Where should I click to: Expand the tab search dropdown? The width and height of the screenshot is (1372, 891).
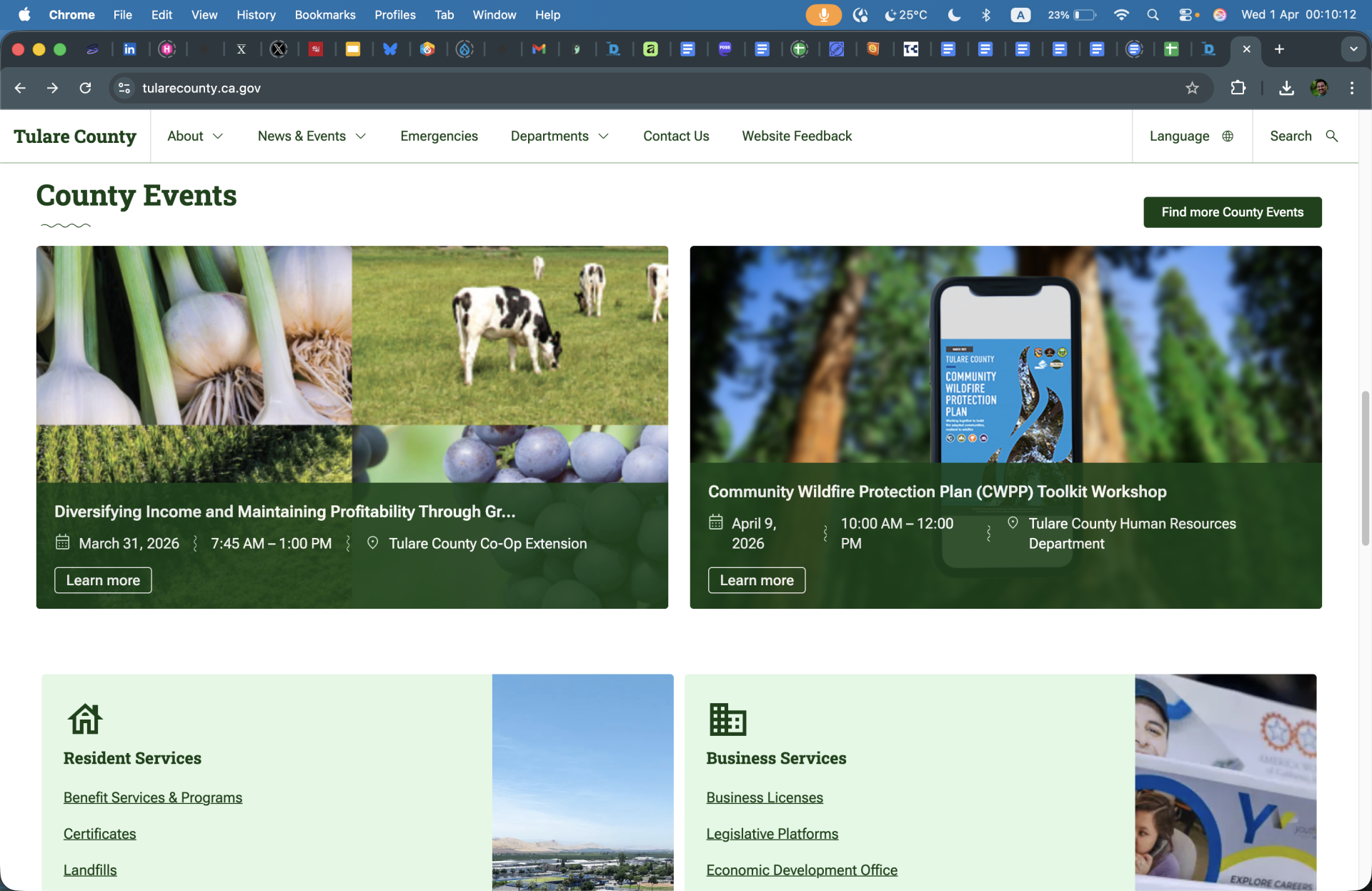[x=1353, y=49]
